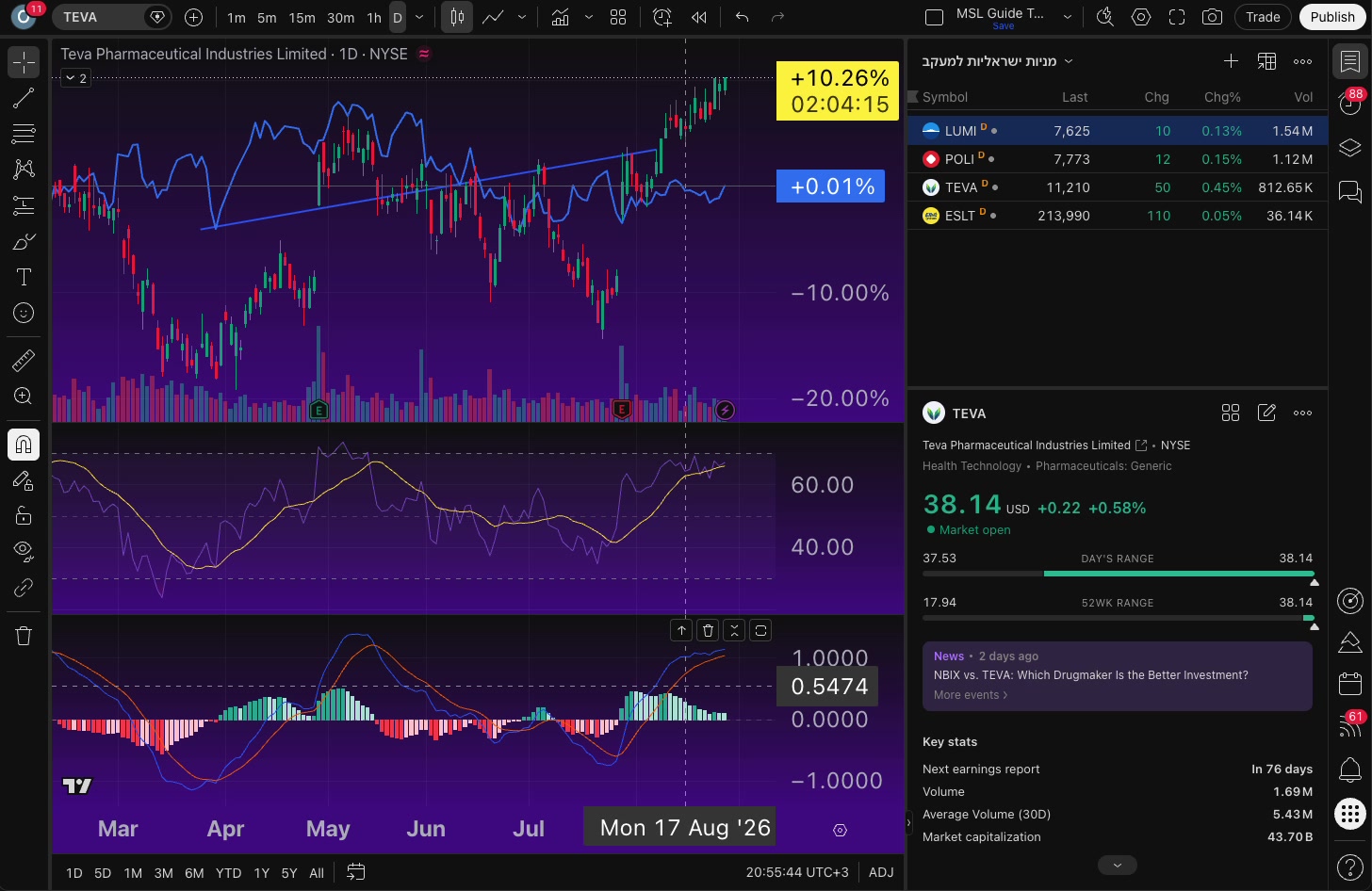Select the crosshair cursor tool

24,62
